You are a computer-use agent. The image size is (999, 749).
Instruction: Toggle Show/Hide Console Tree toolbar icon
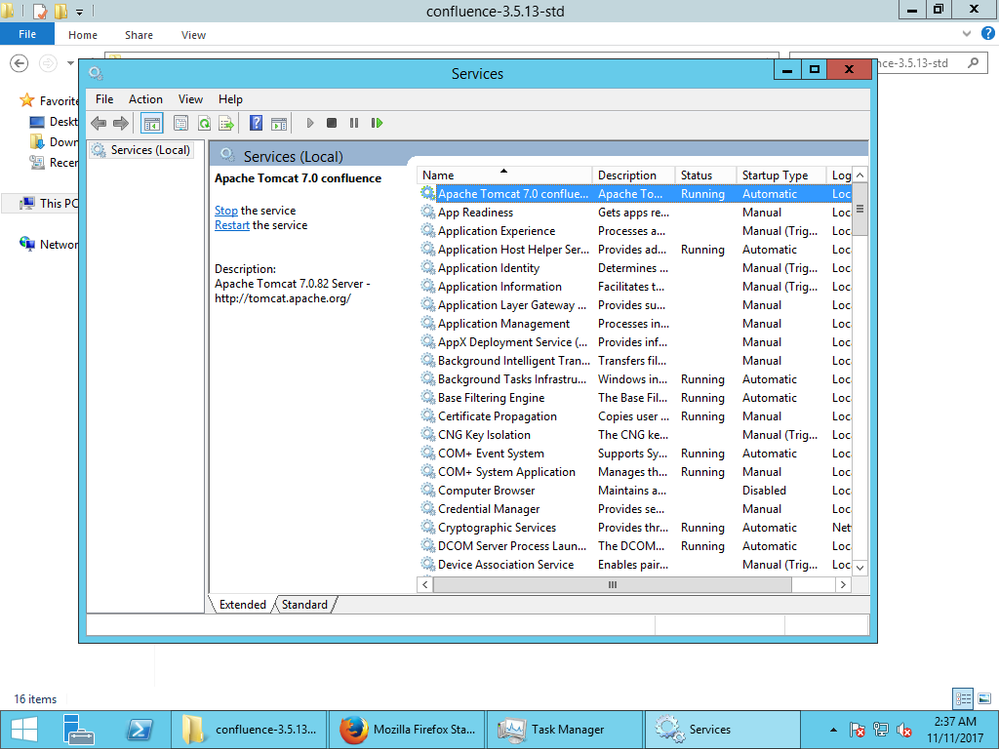point(152,123)
